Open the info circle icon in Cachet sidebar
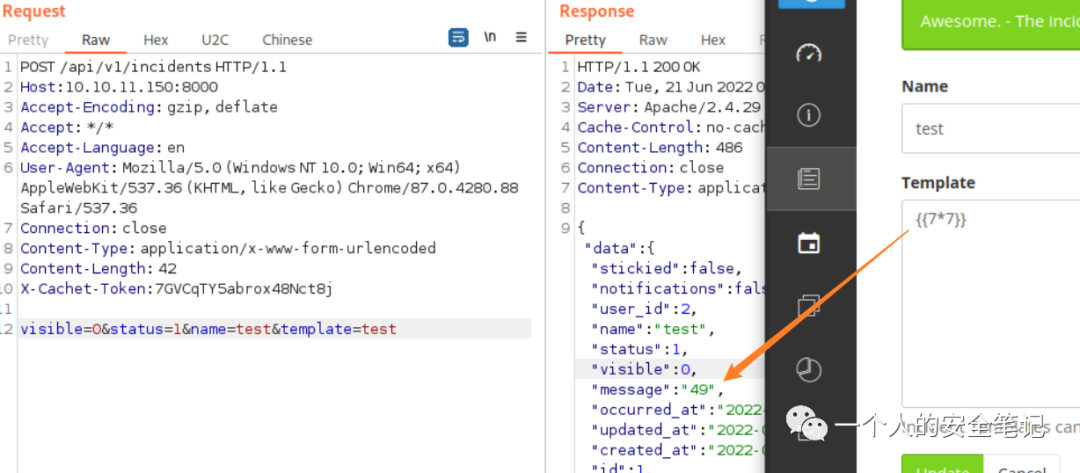This screenshot has width=1080, height=473. point(809,115)
